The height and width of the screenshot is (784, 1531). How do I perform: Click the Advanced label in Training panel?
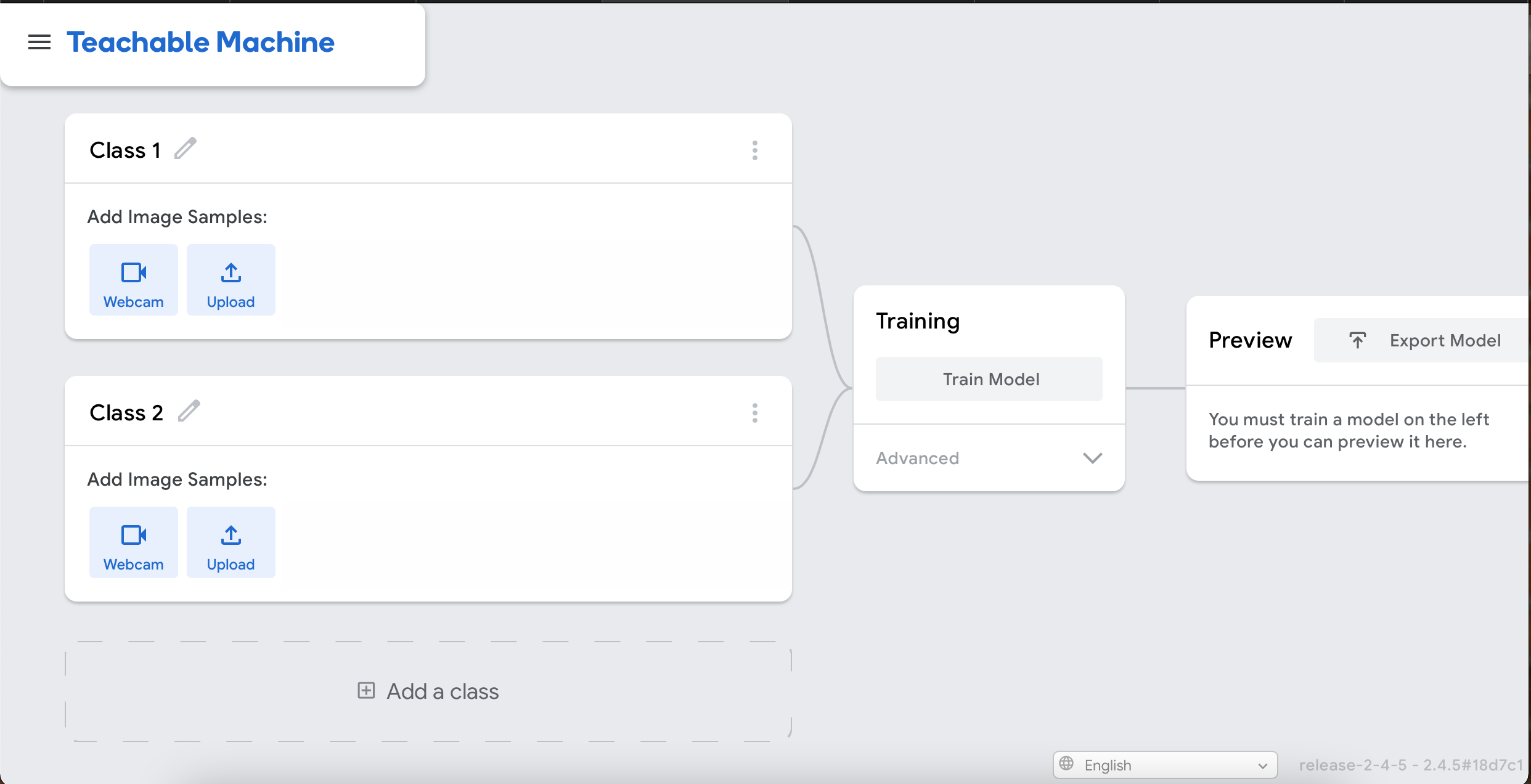tap(918, 458)
